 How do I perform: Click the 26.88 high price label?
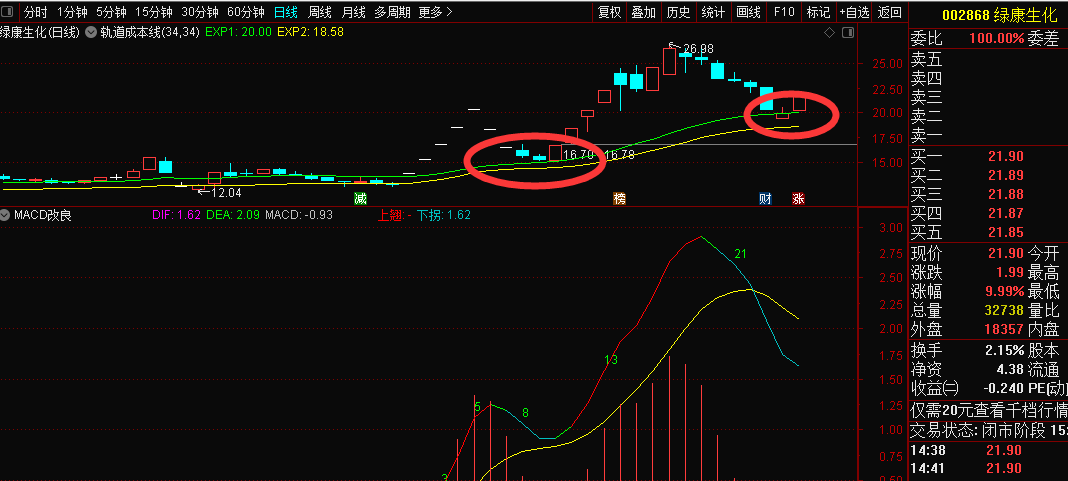coord(698,48)
